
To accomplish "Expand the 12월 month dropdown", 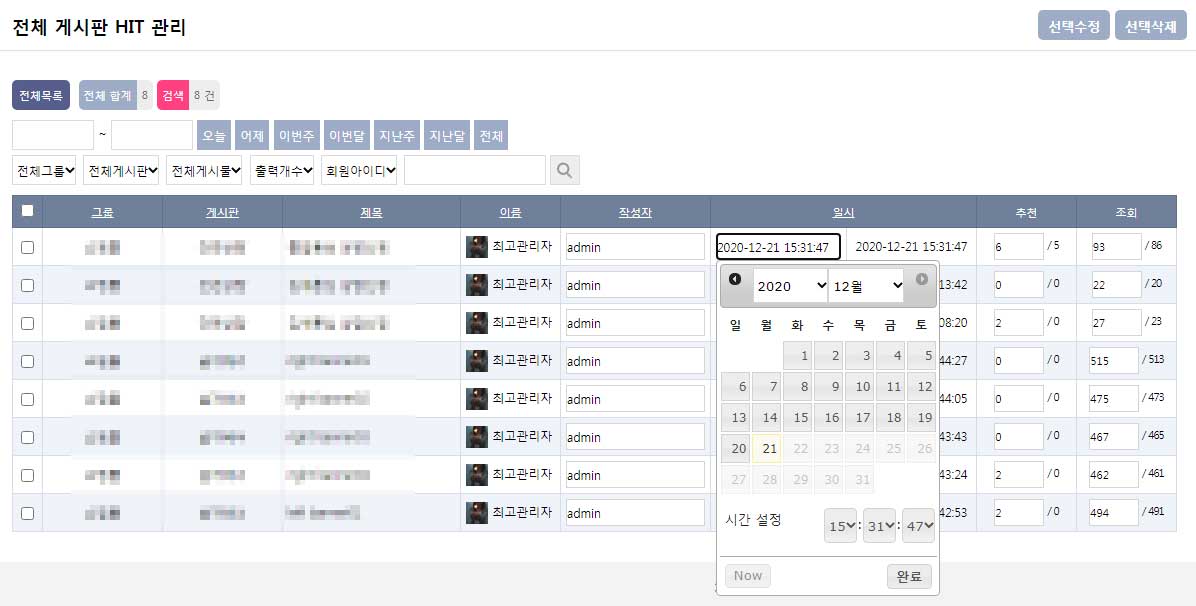I will coord(866,286).
